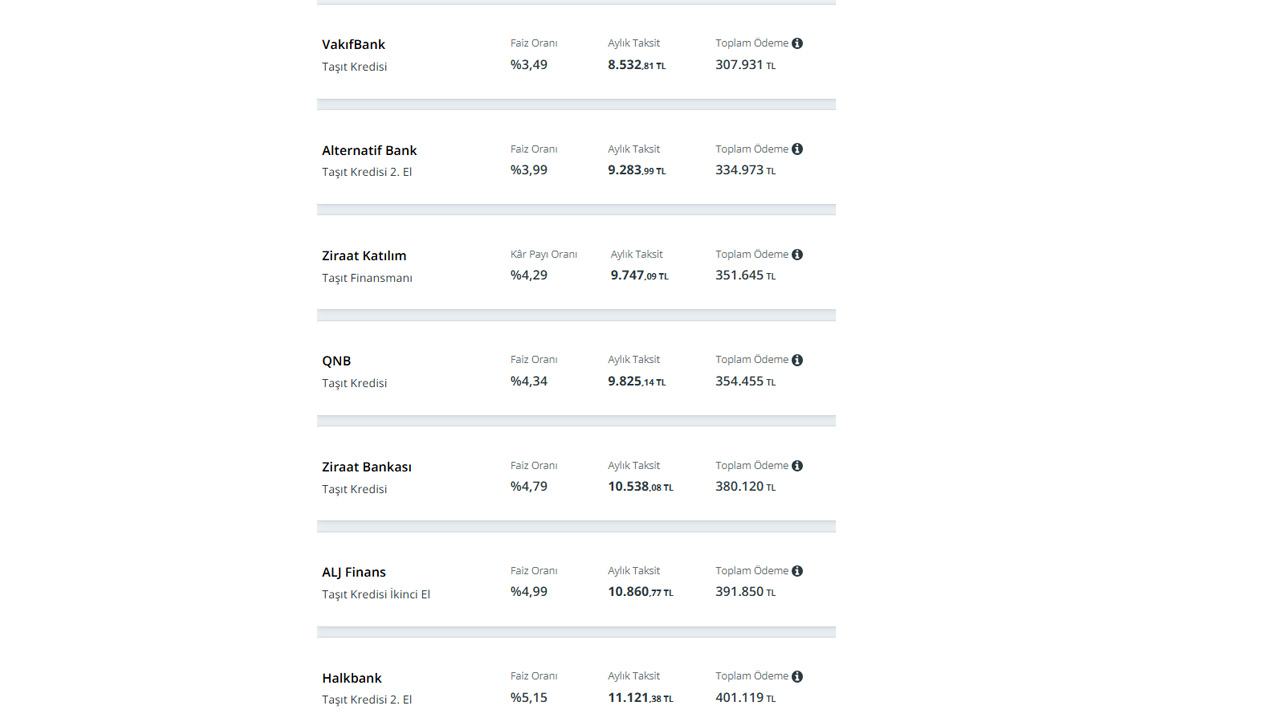Click the Halkbank Toplam Ödeme info icon
Image resolution: width=1280 pixels, height=720 pixels.
(x=797, y=676)
